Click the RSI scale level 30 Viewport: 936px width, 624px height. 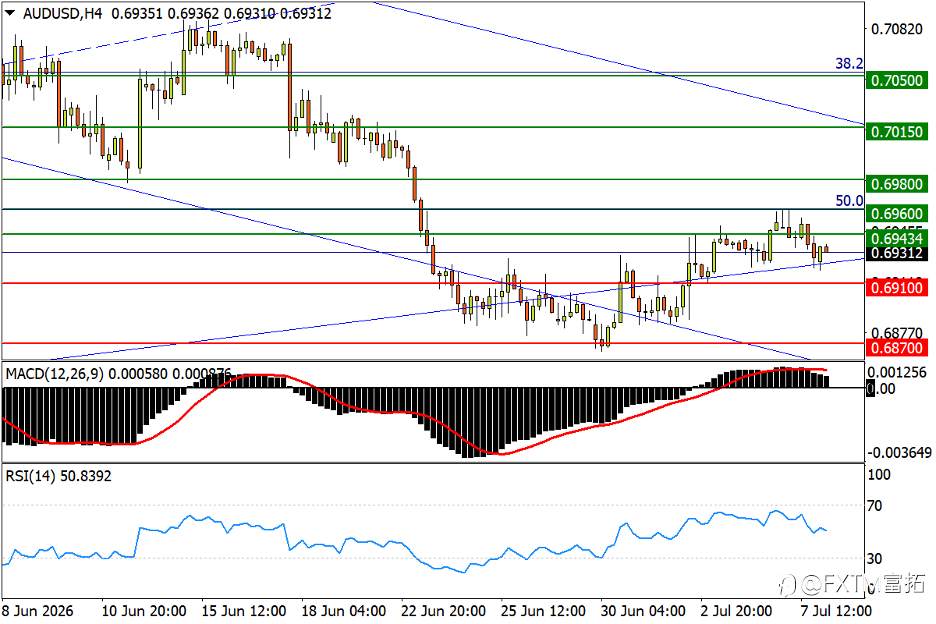pos(875,558)
